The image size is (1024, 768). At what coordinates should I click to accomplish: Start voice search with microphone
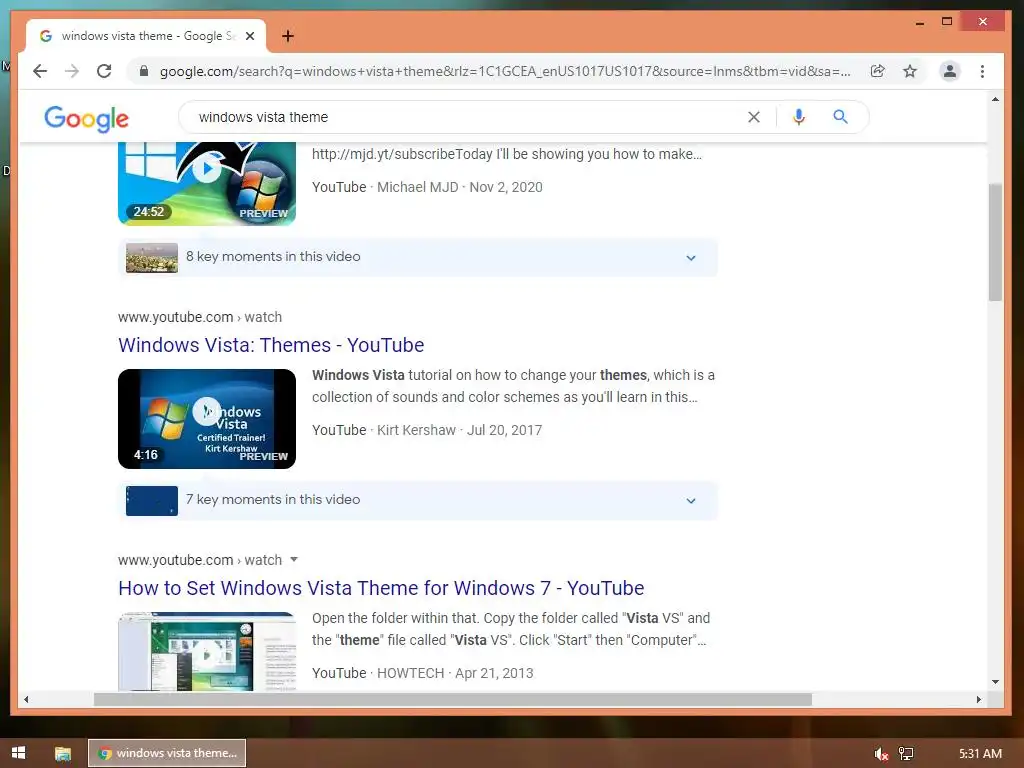(x=798, y=117)
